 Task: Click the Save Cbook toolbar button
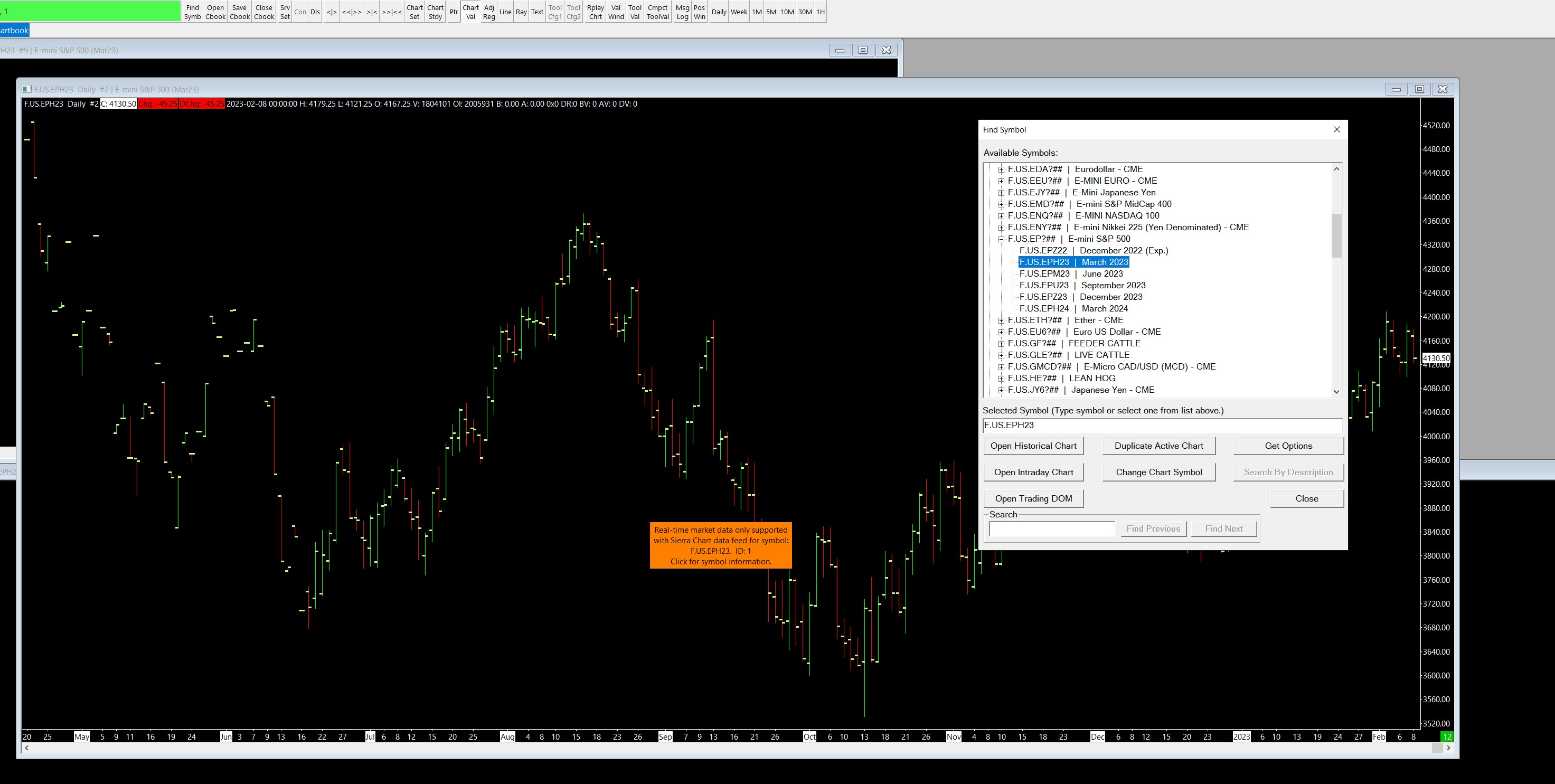click(x=239, y=12)
